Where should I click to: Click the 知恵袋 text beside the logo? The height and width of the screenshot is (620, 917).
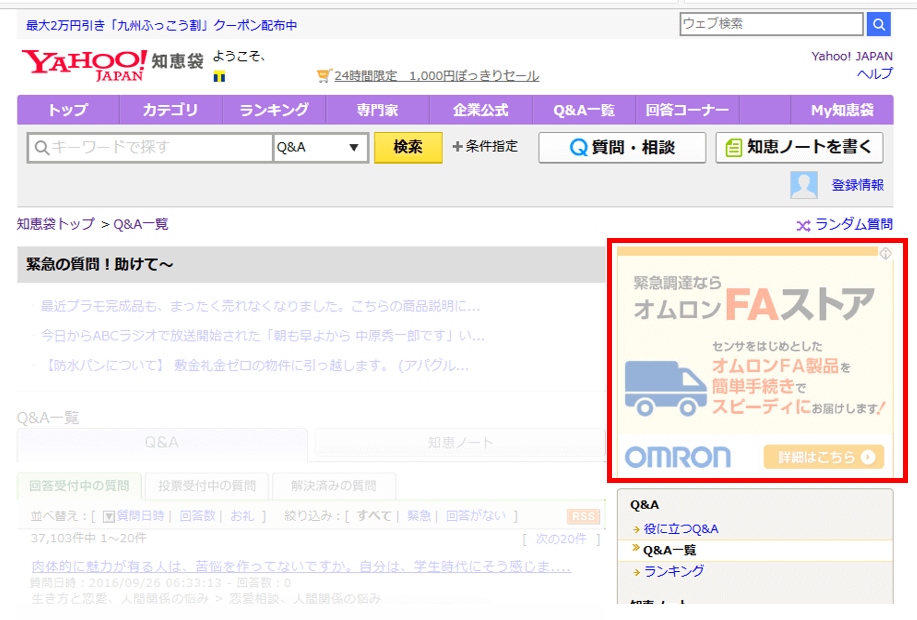coord(177,61)
